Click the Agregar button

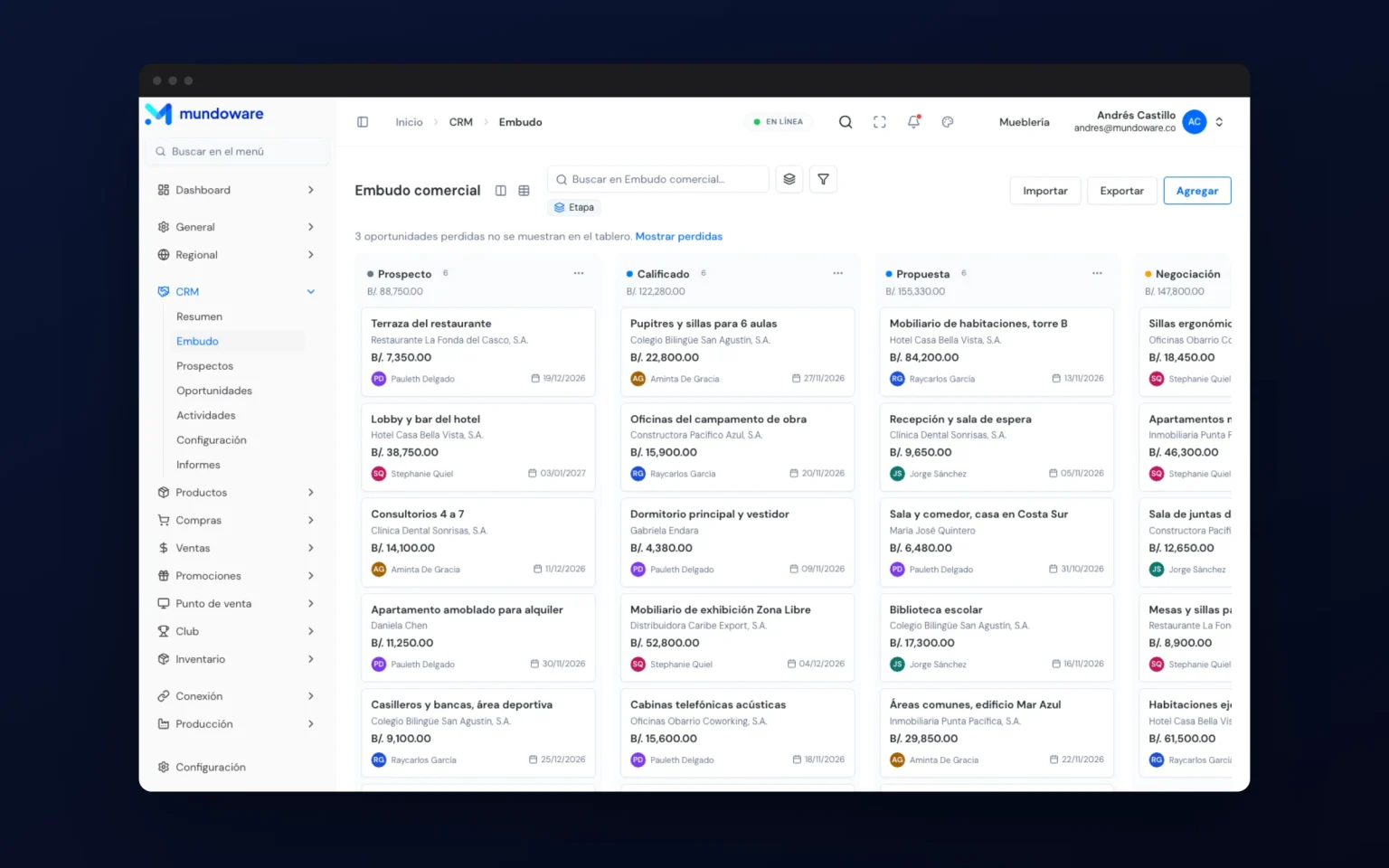[x=1197, y=191]
